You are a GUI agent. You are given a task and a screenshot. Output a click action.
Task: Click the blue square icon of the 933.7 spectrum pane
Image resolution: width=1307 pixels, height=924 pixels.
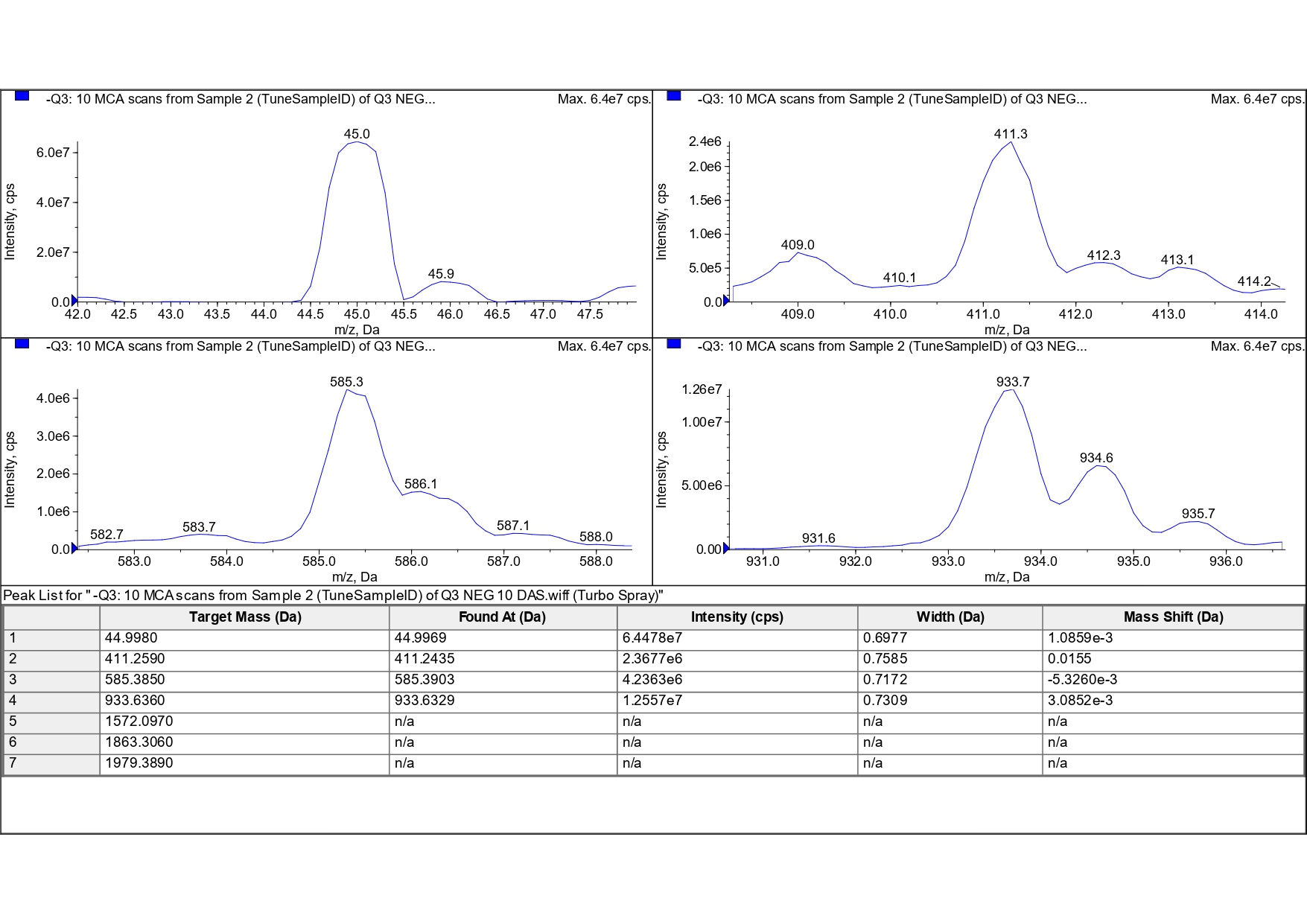674,343
